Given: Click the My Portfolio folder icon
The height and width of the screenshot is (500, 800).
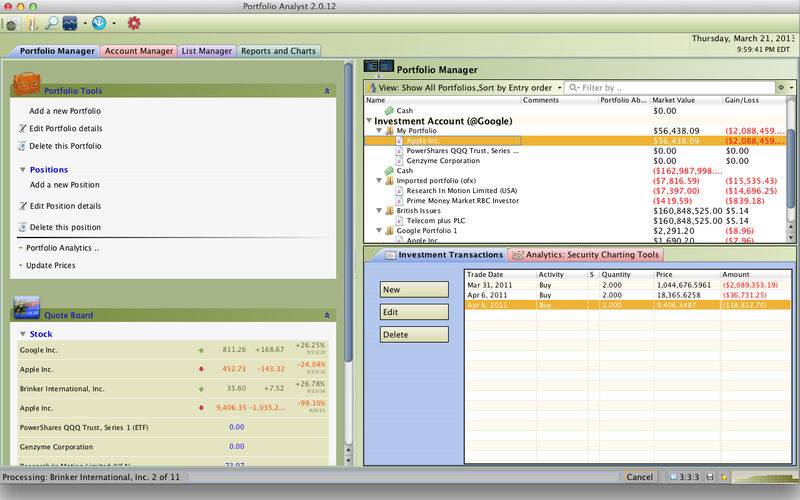Looking at the screenshot, I should pos(390,131).
